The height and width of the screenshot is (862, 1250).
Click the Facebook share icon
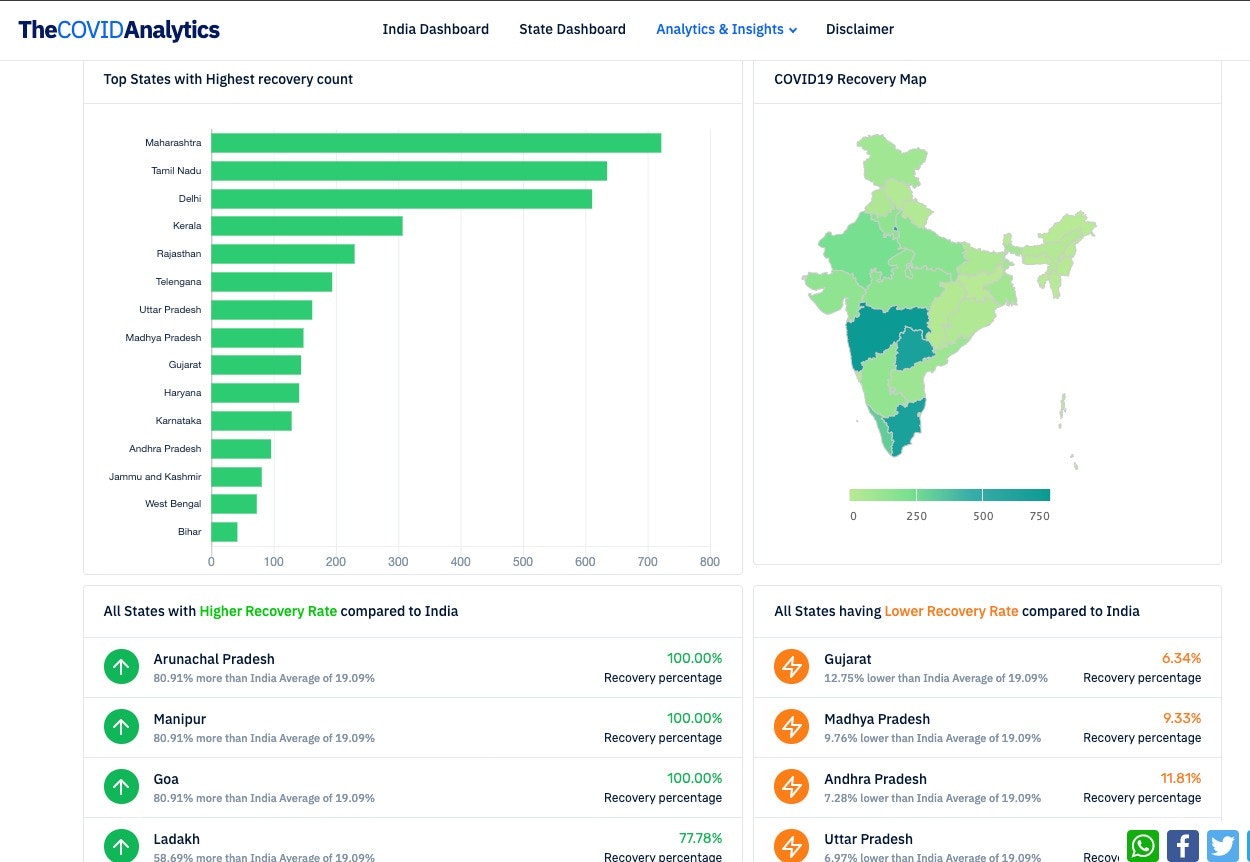pyautogui.click(x=1182, y=845)
